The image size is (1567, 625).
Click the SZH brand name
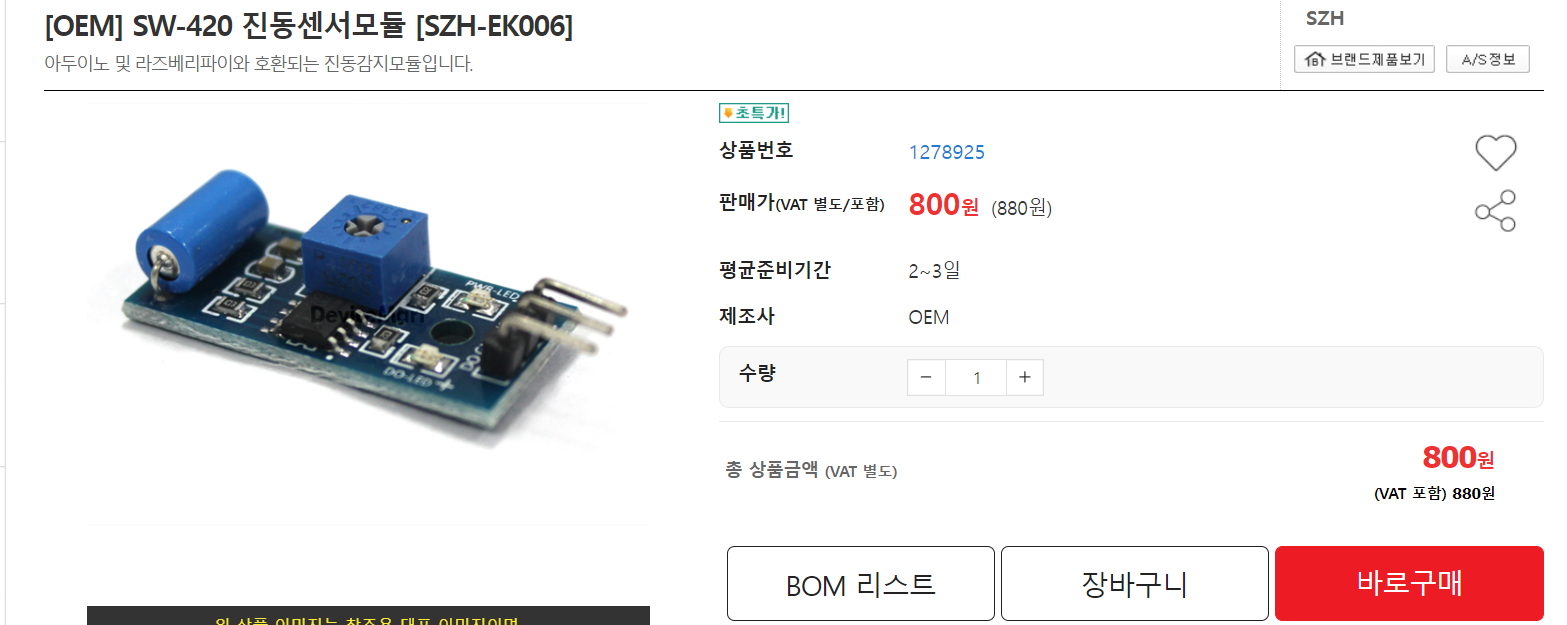[x=1325, y=19]
